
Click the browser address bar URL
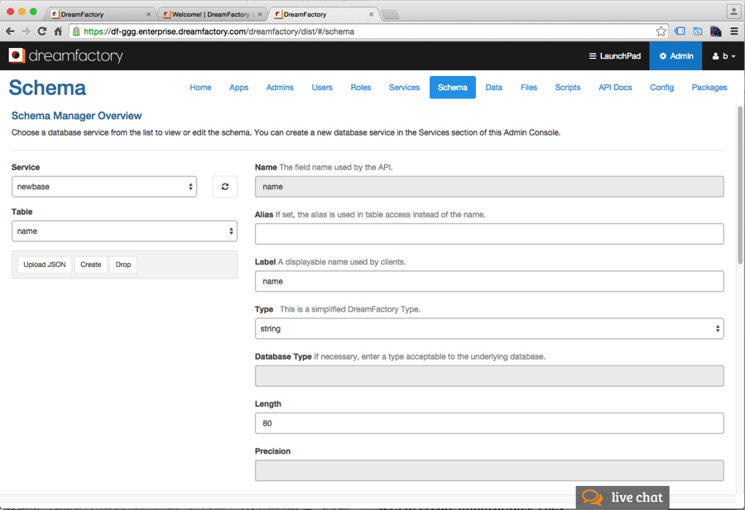click(x=219, y=32)
